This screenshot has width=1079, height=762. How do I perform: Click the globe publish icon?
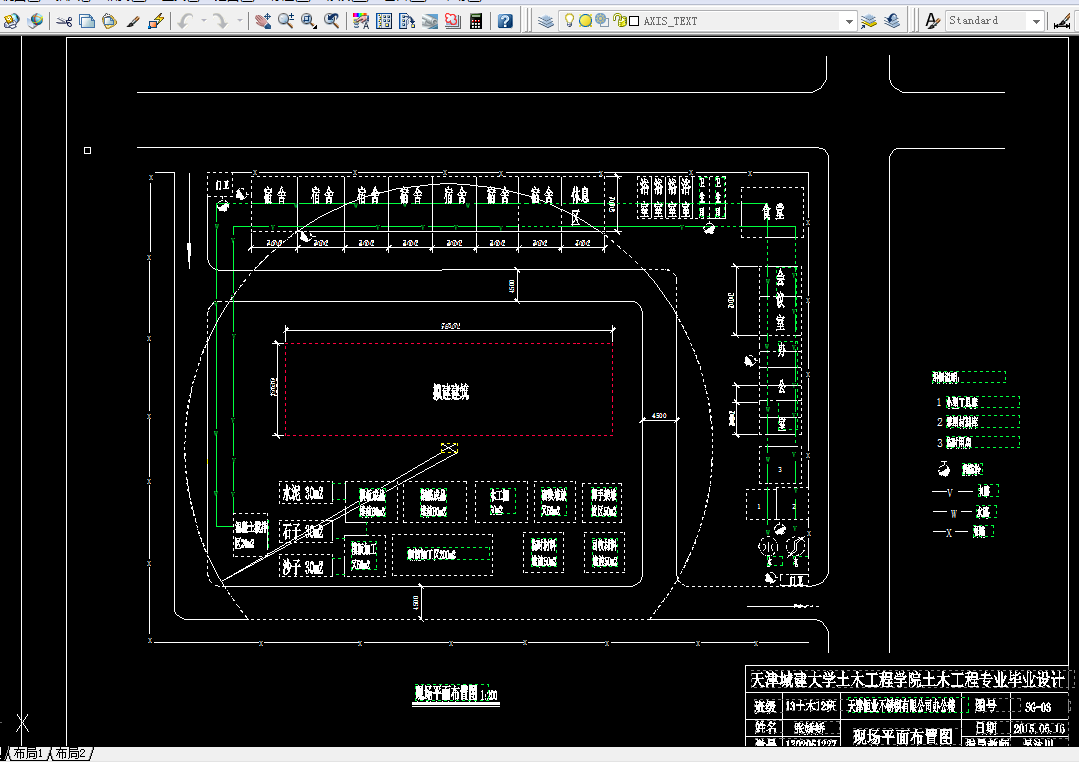tap(35, 21)
